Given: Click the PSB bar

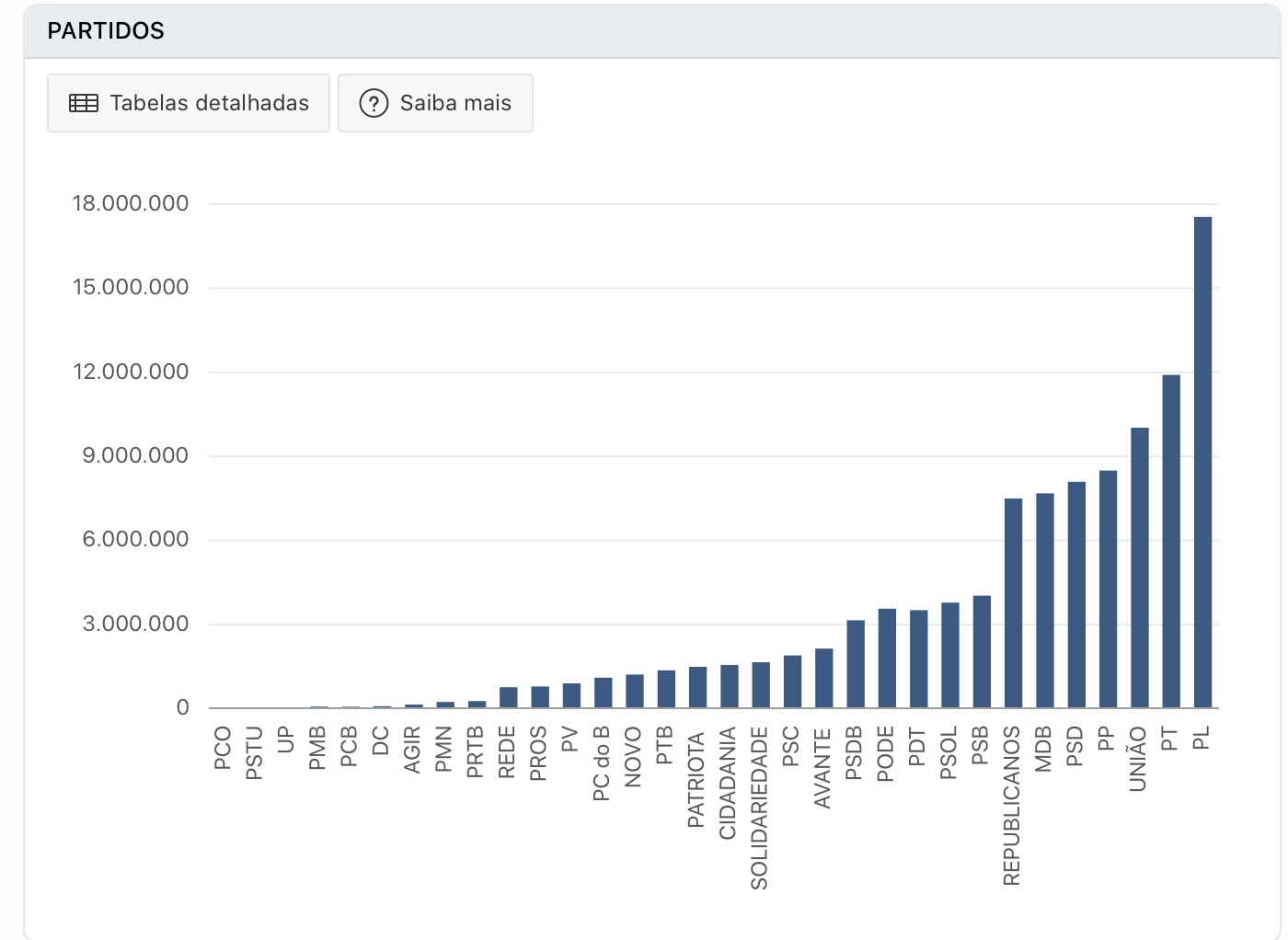Looking at the screenshot, I should point(982,652).
